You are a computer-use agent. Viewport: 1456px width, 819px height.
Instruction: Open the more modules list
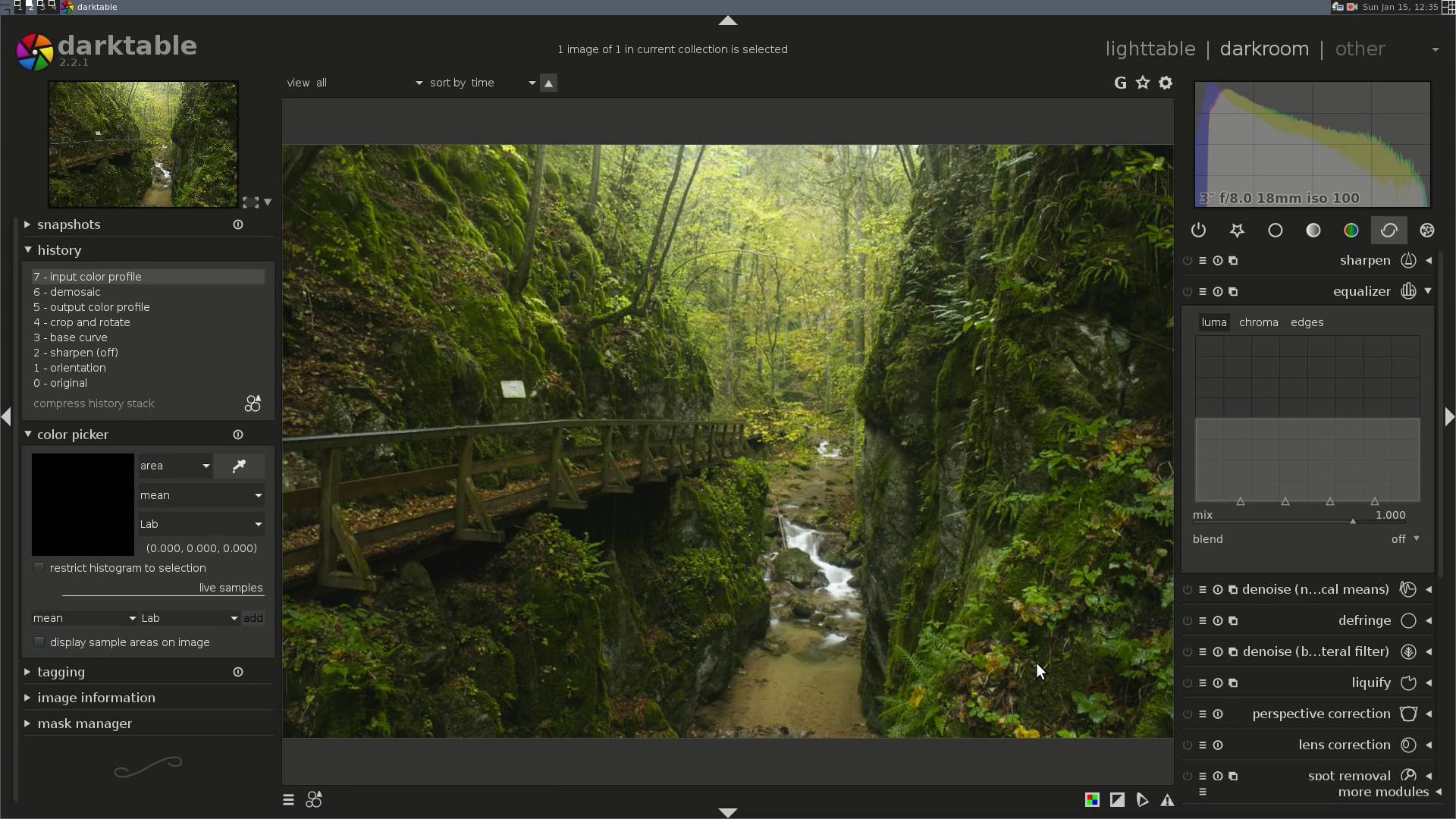pos(1383,792)
